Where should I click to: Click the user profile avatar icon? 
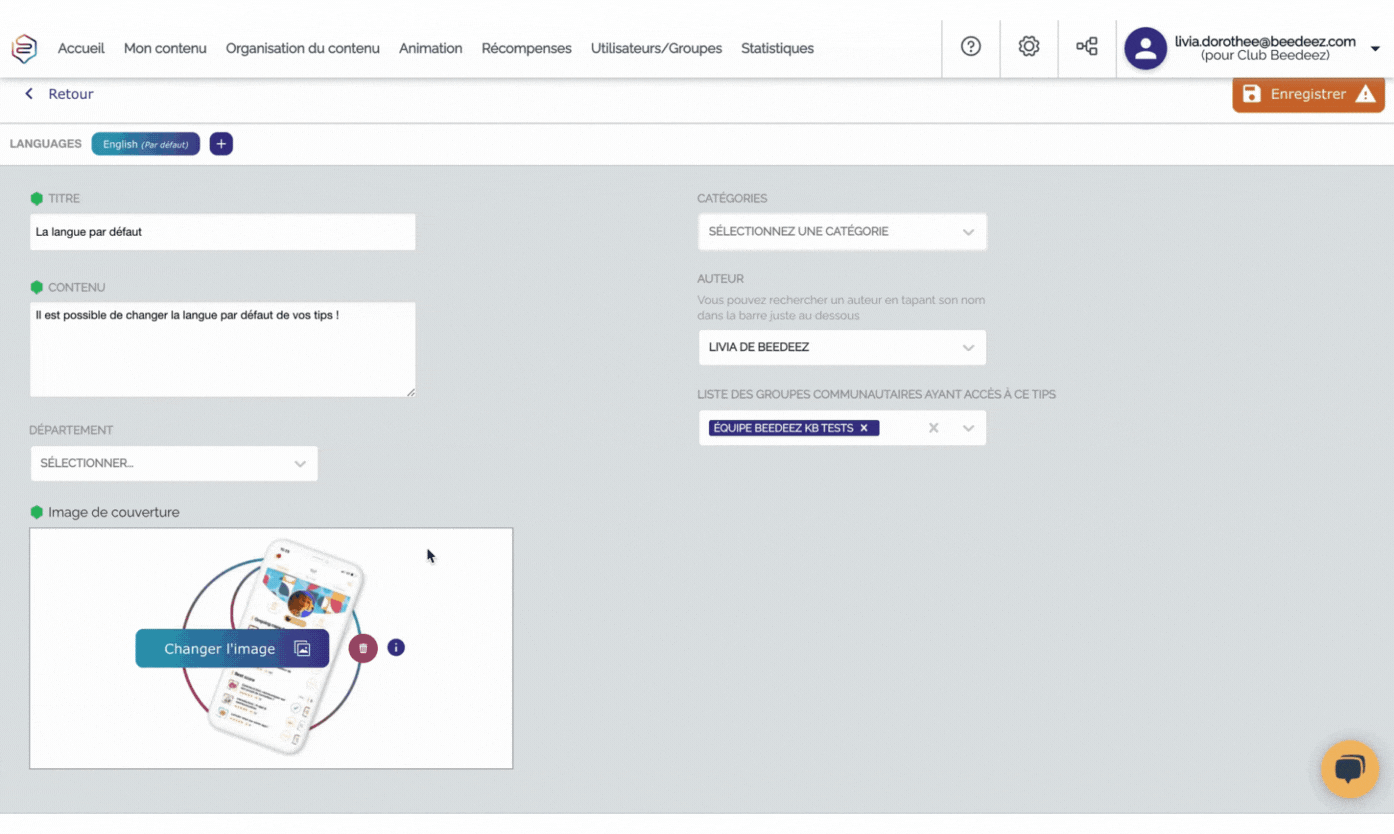point(1145,48)
